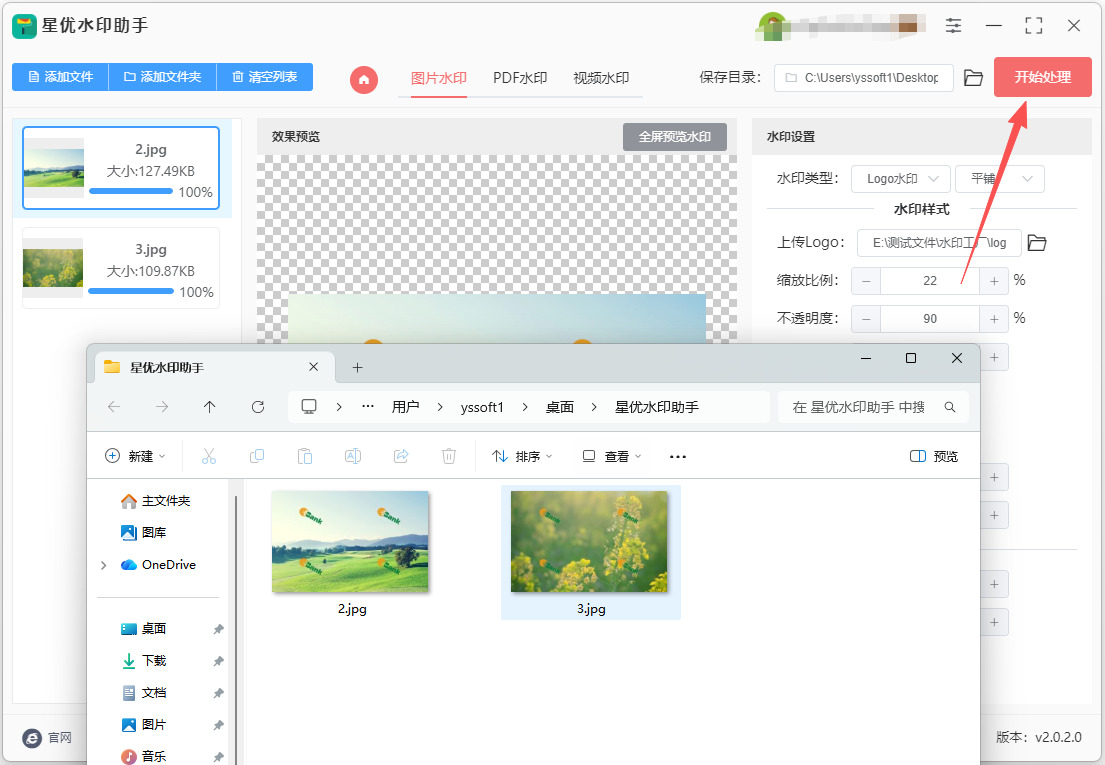Toggle the 预览 preview pane in explorer
Image resolution: width=1105 pixels, height=765 pixels.
pyautogui.click(x=934, y=456)
